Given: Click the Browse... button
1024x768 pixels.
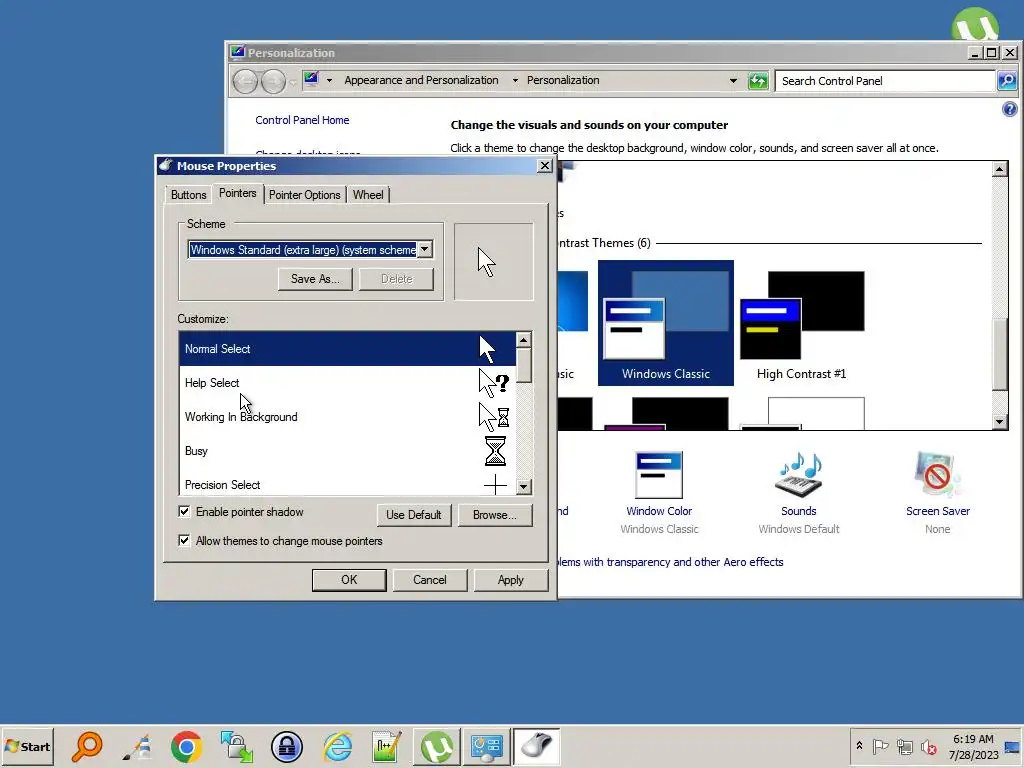Looking at the screenshot, I should pyautogui.click(x=495, y=515).
